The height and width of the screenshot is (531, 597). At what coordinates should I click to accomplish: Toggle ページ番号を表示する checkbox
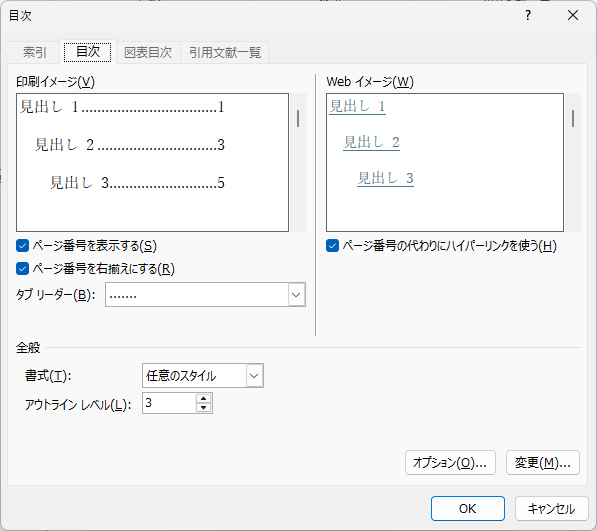(22, 246)
